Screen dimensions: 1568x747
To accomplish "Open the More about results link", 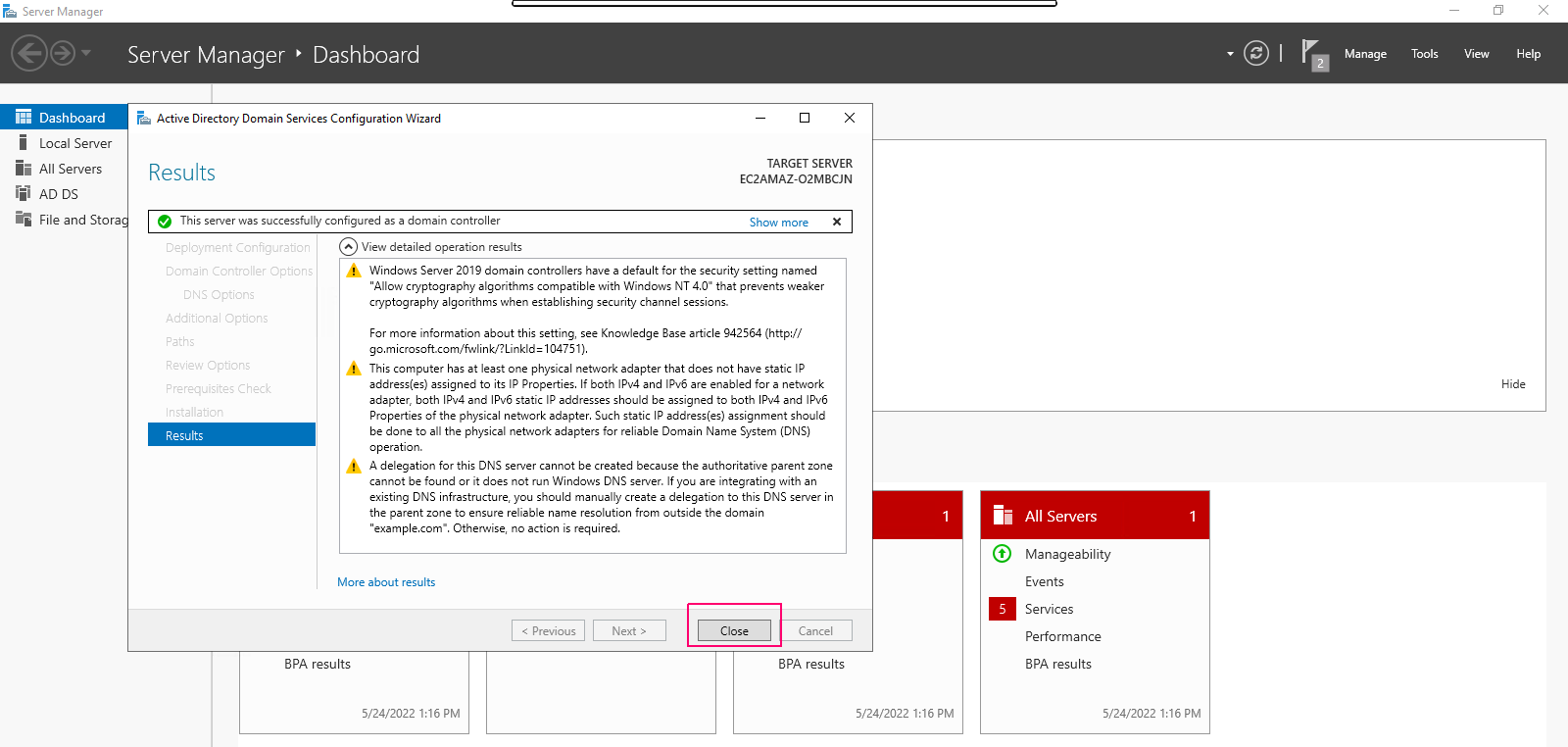I will pyautogui.click(x=386, y=582).
